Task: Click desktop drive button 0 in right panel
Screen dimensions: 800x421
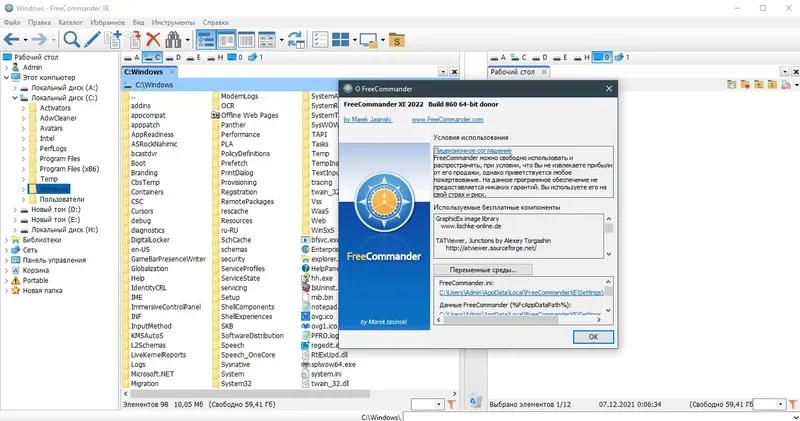Action: [602, 58]
